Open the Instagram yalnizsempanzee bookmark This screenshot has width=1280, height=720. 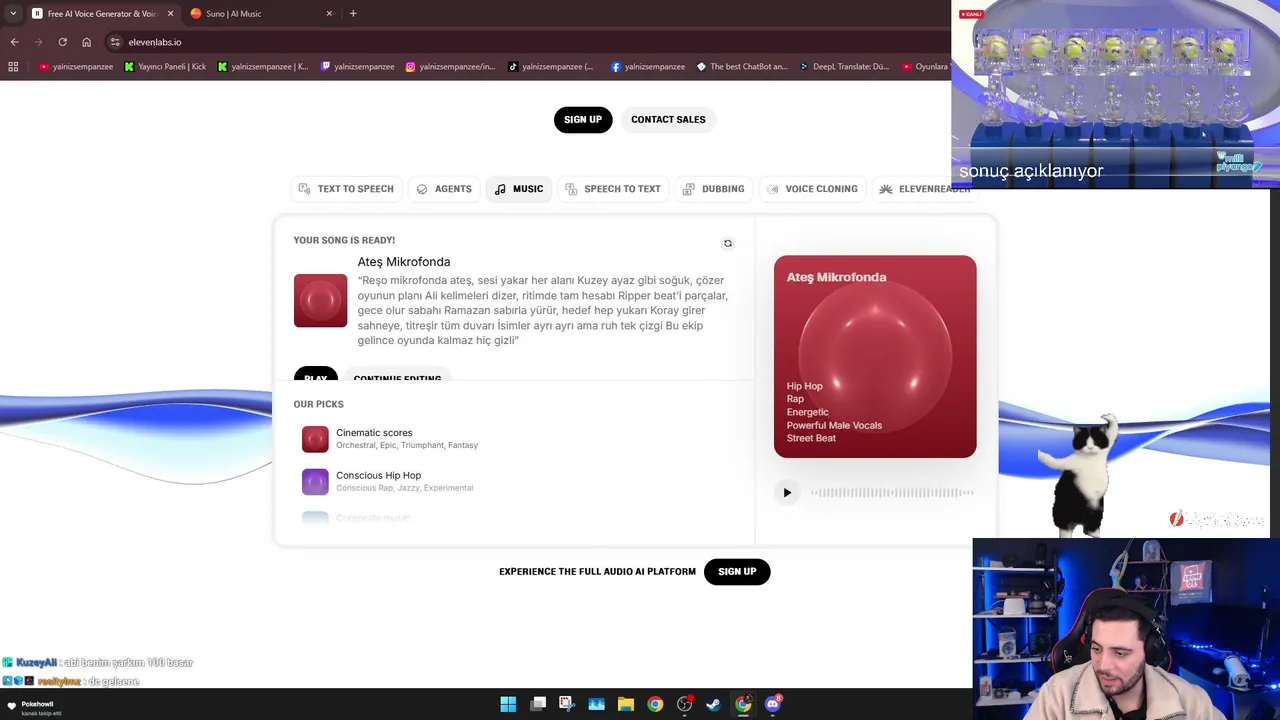[x=450, y=67]
